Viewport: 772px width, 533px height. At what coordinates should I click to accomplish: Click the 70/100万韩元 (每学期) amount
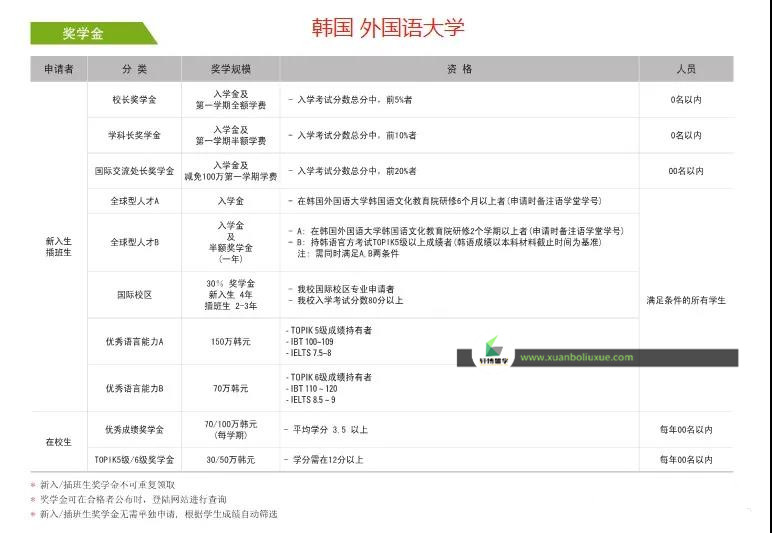(231, 430)
